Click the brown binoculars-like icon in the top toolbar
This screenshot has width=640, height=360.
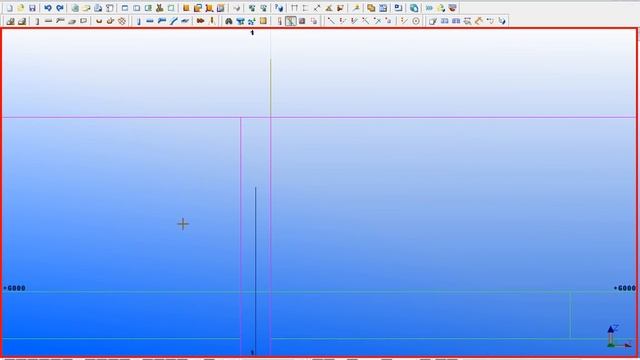click(160, 8)
